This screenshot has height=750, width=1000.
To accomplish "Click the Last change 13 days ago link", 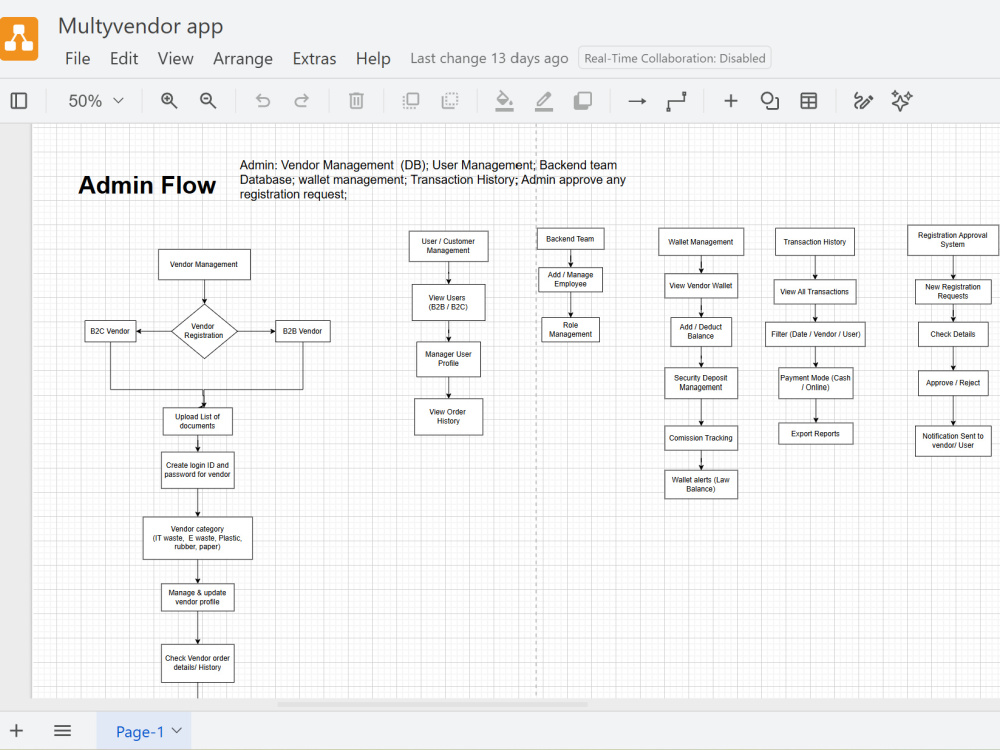I will 489,59.
